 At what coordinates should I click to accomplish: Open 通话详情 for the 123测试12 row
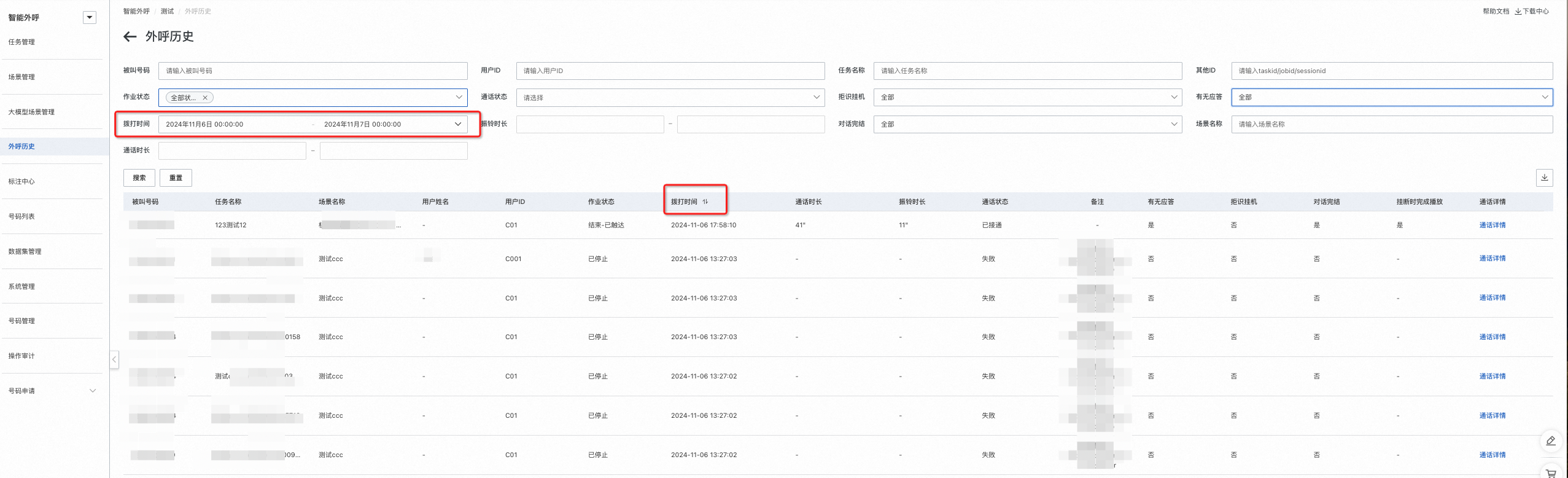pyautogui.click(x=1492, y=225)
